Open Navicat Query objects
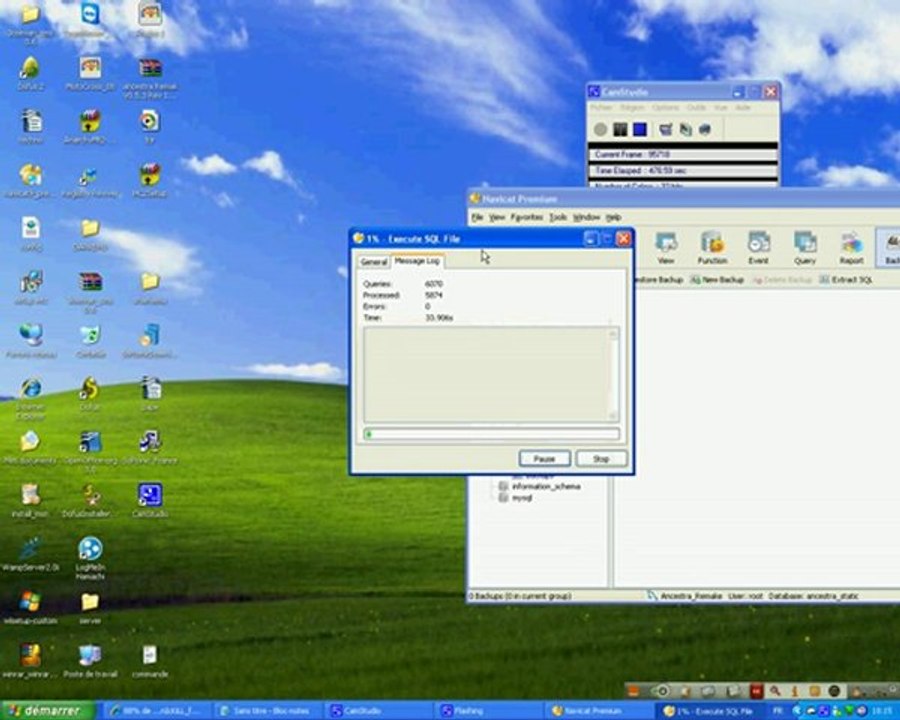This screenshot has height=720, width=900. point(805,248)
